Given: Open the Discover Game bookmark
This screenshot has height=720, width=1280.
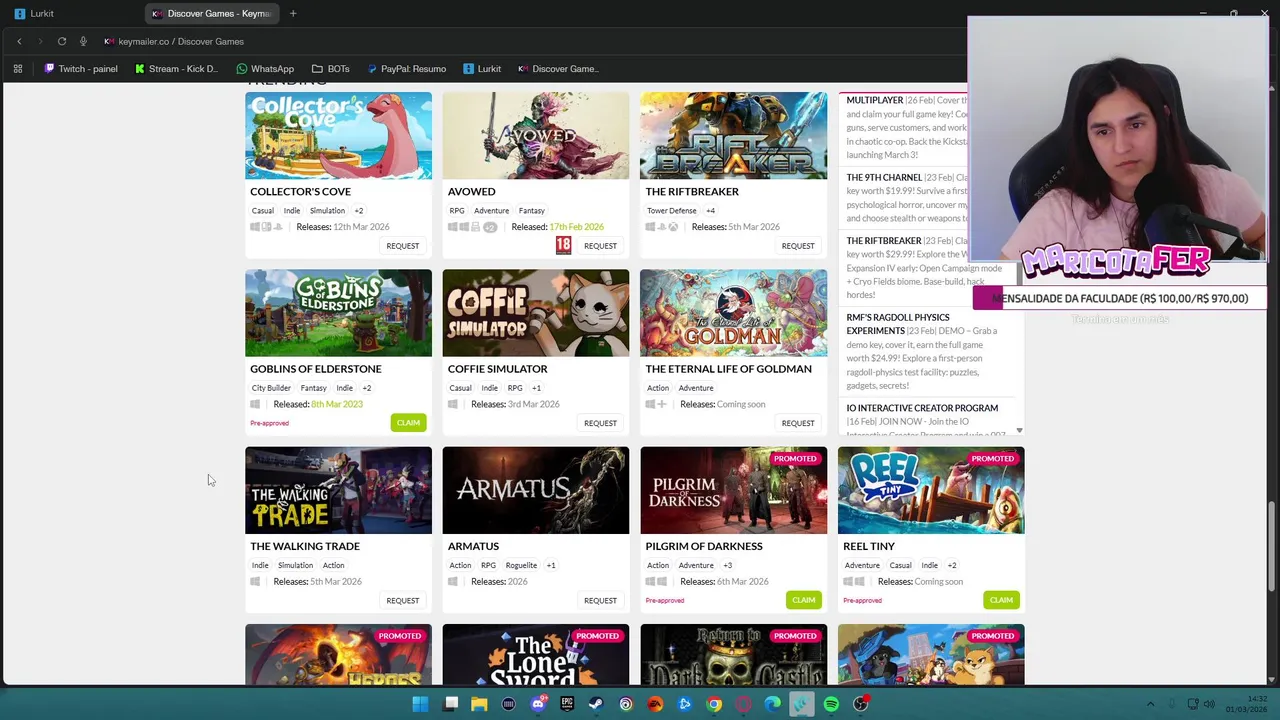Looking at the screenshot, I should click(x=558, y=69).
